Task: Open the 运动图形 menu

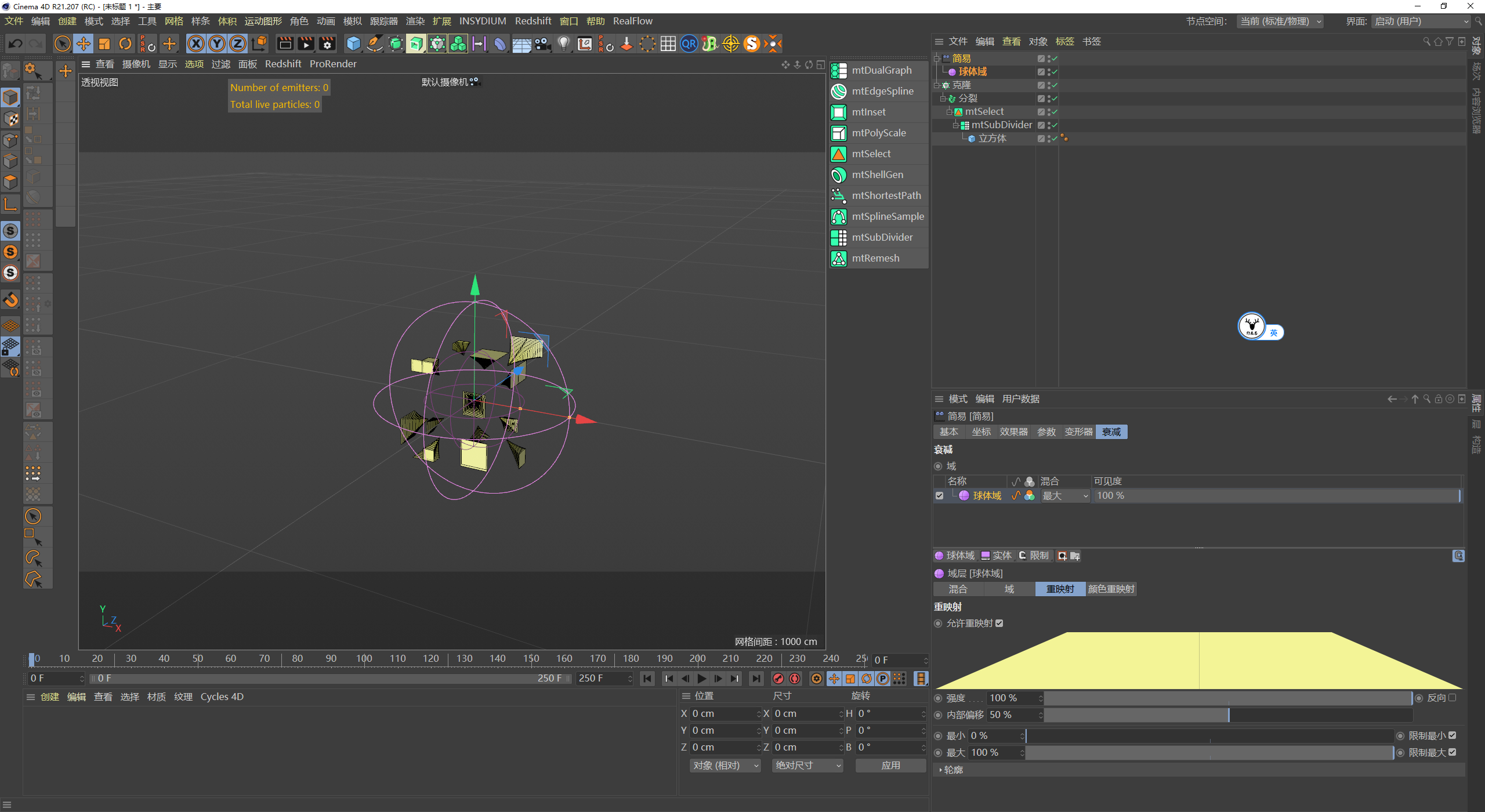Action: pyautogui.click(x=263, y=21)
